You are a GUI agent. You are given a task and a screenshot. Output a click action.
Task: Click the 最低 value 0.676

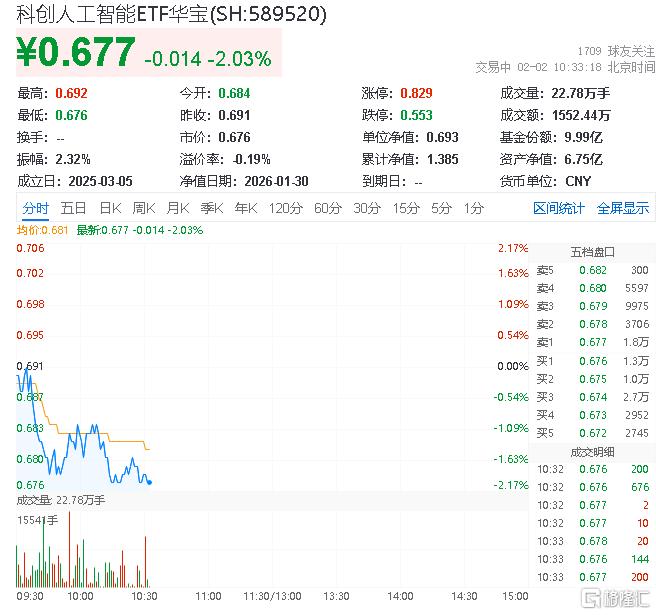click(71, 115)
